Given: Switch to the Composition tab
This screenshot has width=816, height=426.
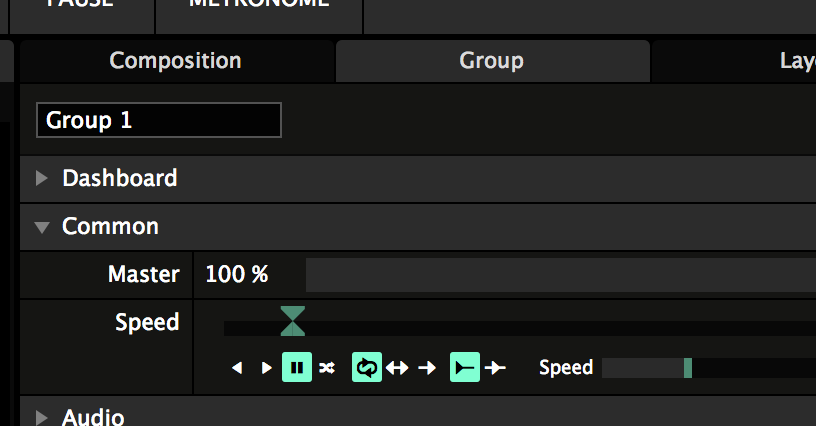Looking at the screenshot, I should point(175,61).
